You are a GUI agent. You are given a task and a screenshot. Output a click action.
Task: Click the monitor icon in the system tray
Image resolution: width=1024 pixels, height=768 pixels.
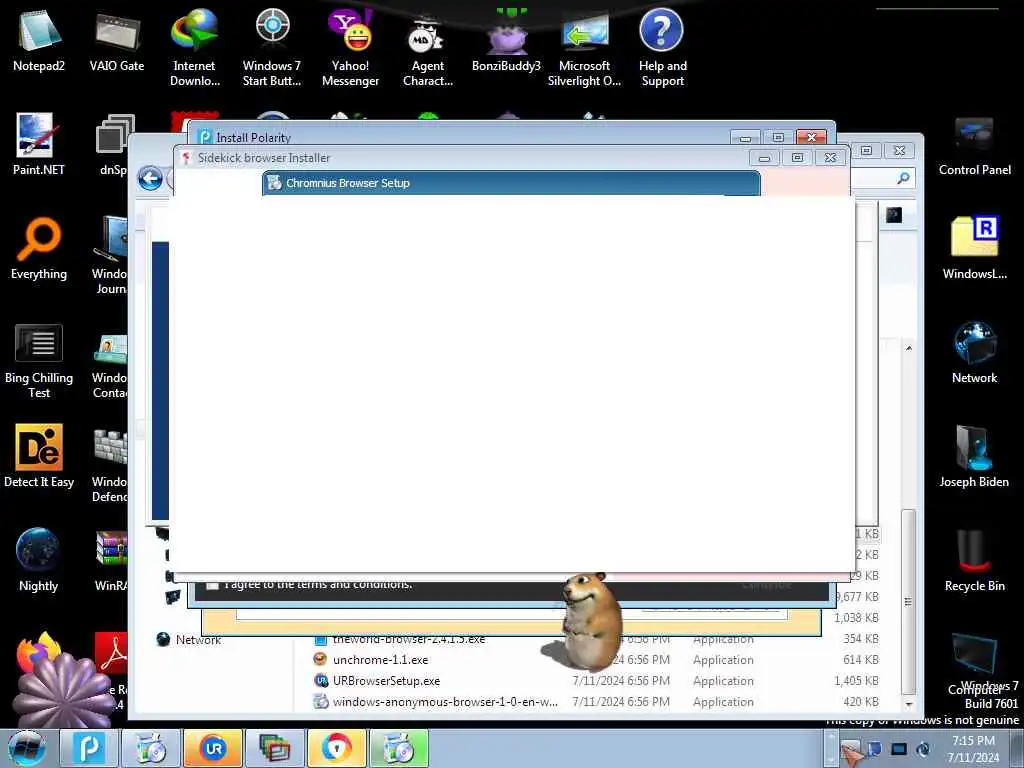point(899,749)
